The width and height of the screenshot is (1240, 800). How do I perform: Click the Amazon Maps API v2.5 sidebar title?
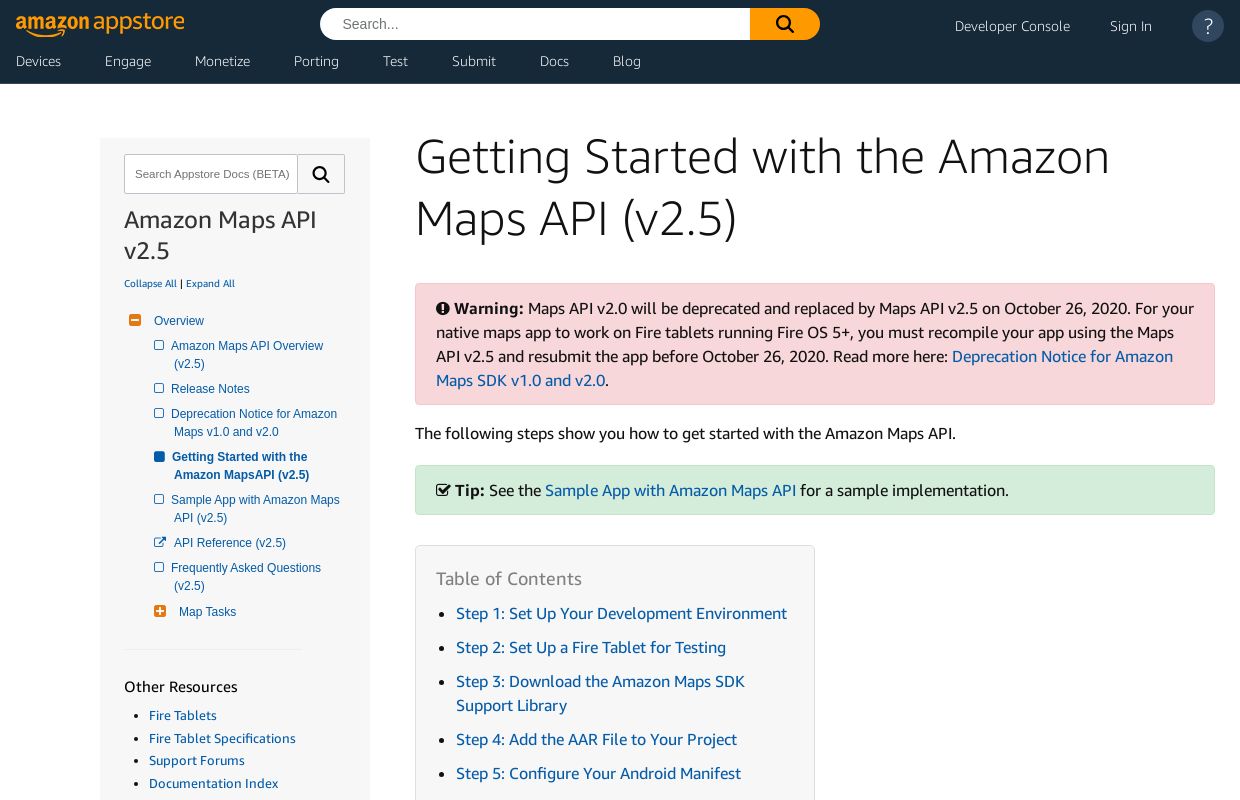[x=220, y=235]
